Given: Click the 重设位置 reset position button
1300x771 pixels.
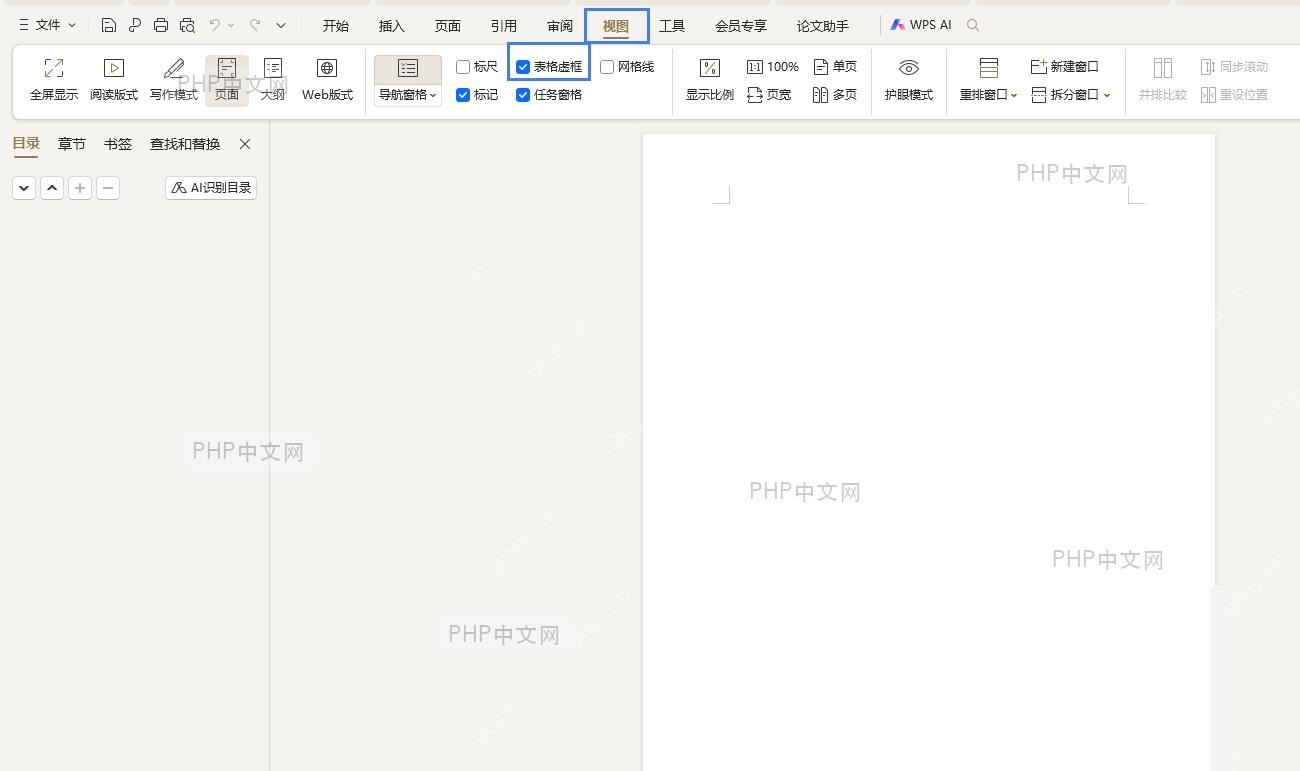Looking at the screenshot, I should (1235, 95).
